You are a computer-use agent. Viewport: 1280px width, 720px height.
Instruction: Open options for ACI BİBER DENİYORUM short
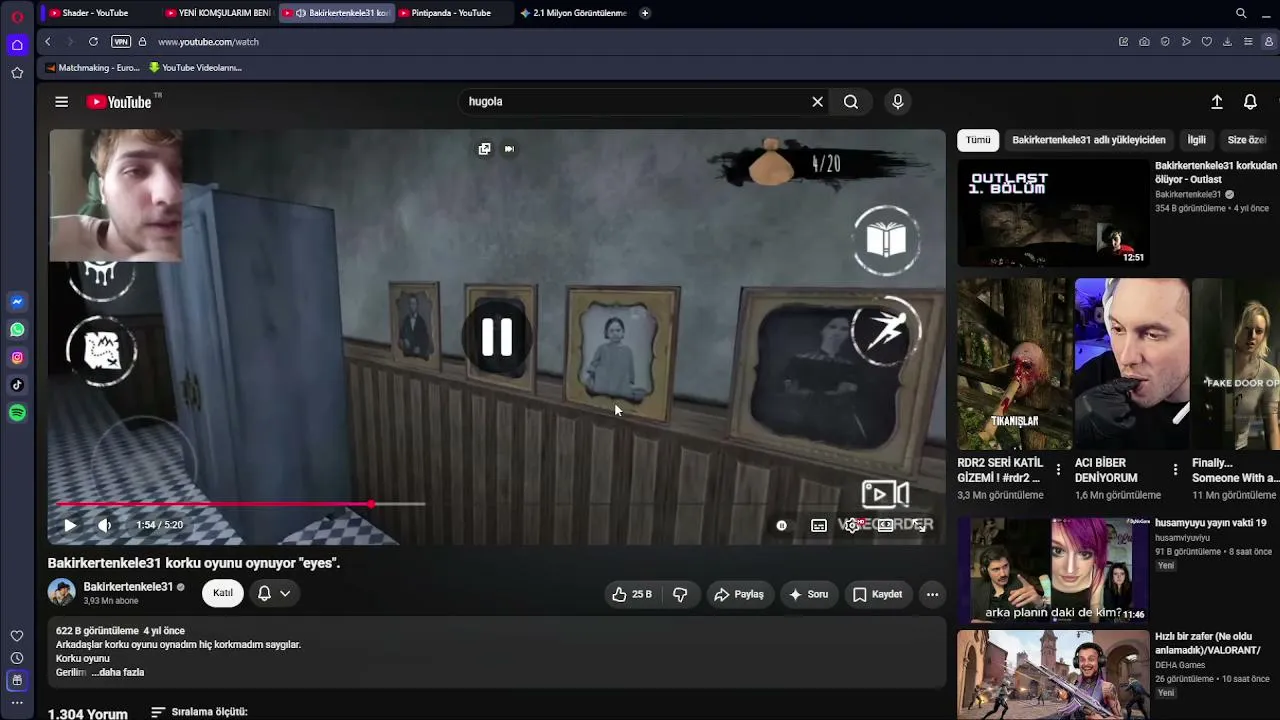click(x=1175, y=470)
